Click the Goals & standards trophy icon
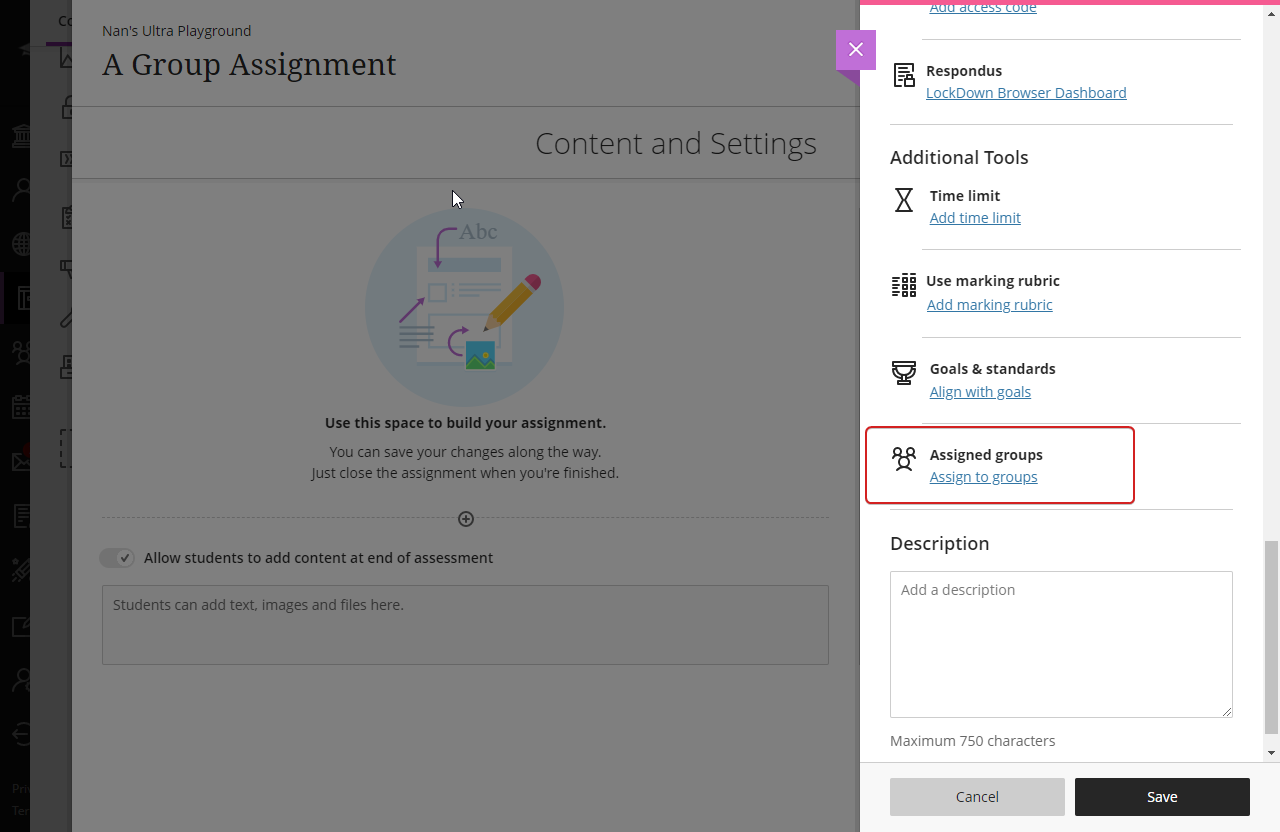Image resolution: width=1280 pixels, height=832 pixels. coord(904,374)
